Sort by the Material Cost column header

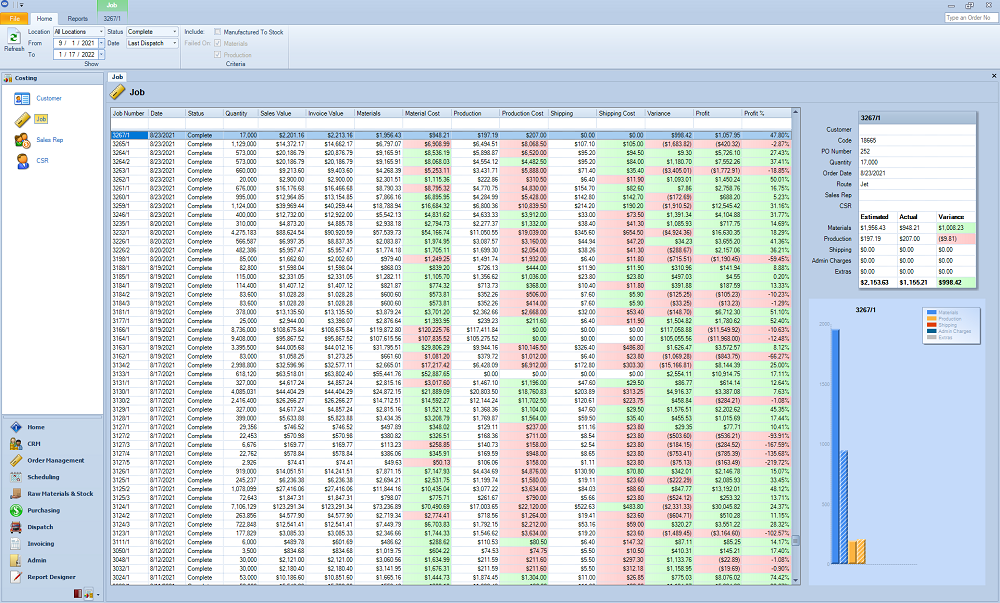[x=427, y=113]
